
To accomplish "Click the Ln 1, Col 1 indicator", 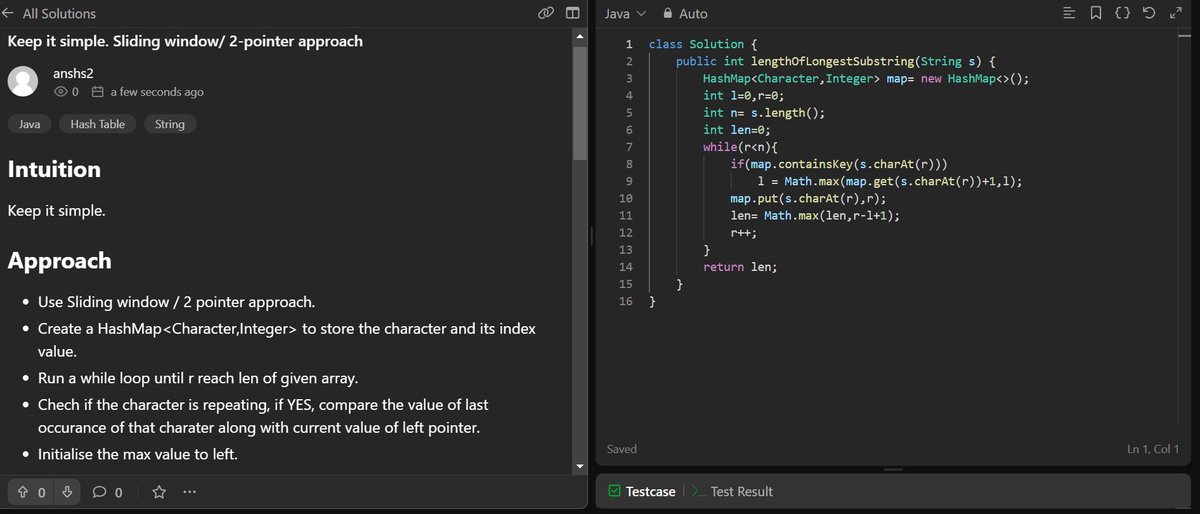I will click(x=1153, y=449).
